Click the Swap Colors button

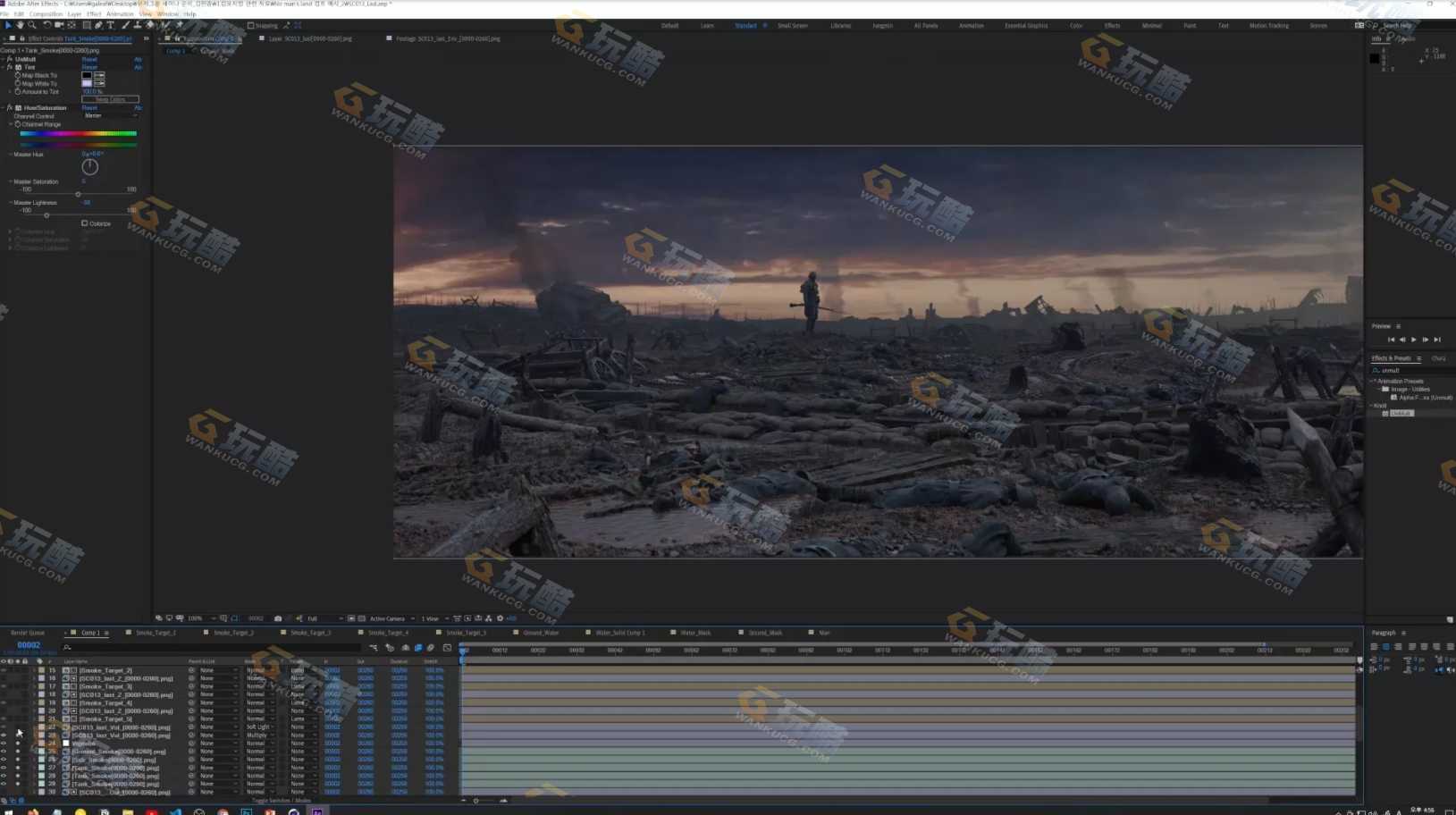110,99
